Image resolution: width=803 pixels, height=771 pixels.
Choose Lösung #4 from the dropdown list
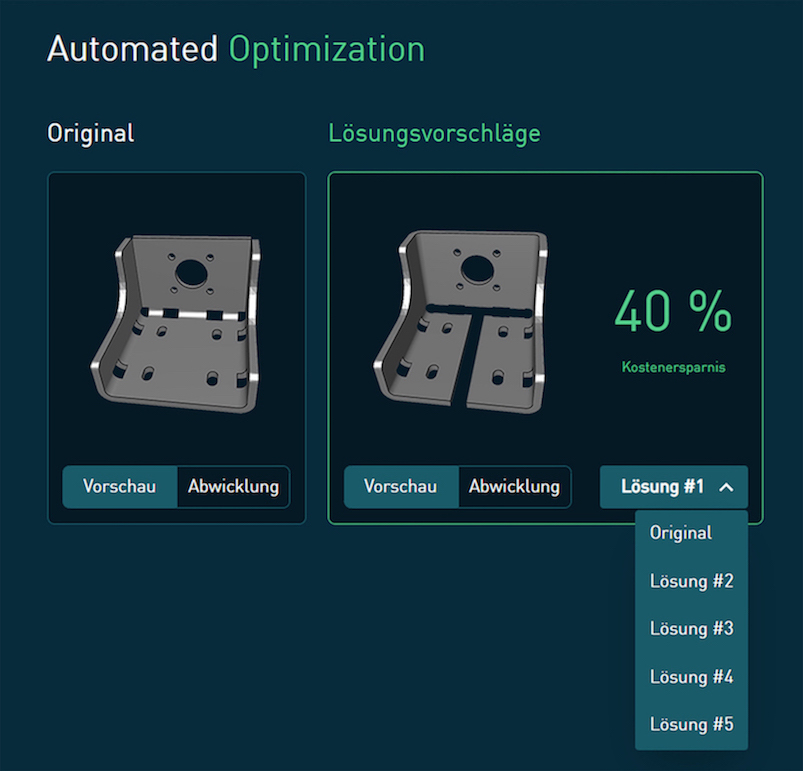coord(691,677)
